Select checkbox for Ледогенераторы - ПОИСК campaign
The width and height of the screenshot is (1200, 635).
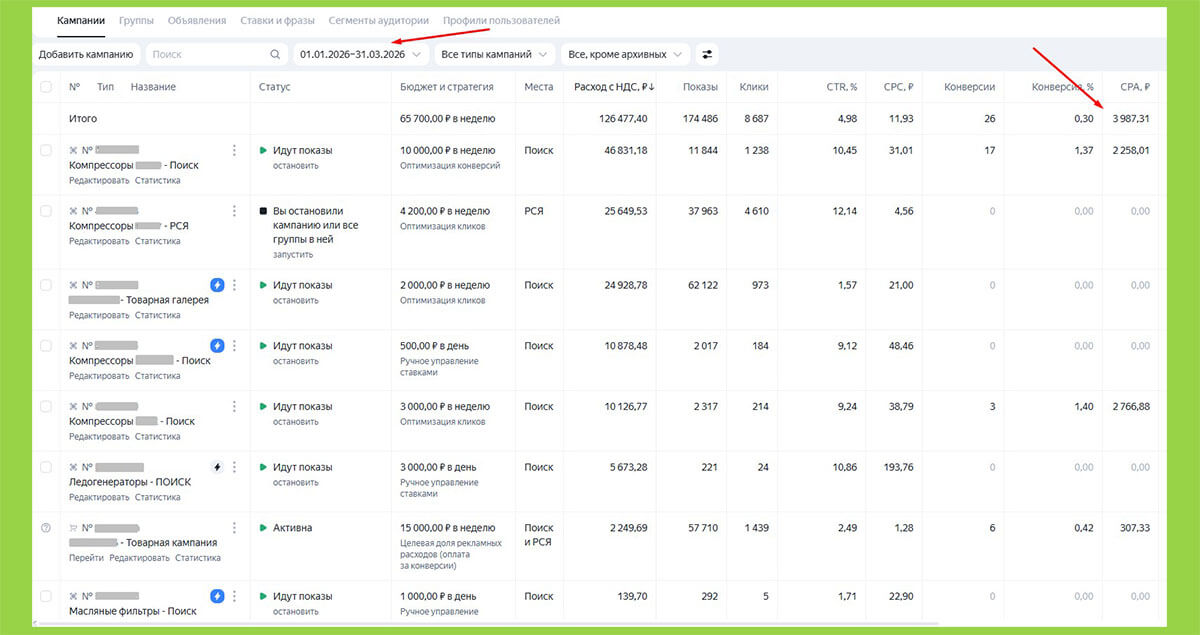46,467
